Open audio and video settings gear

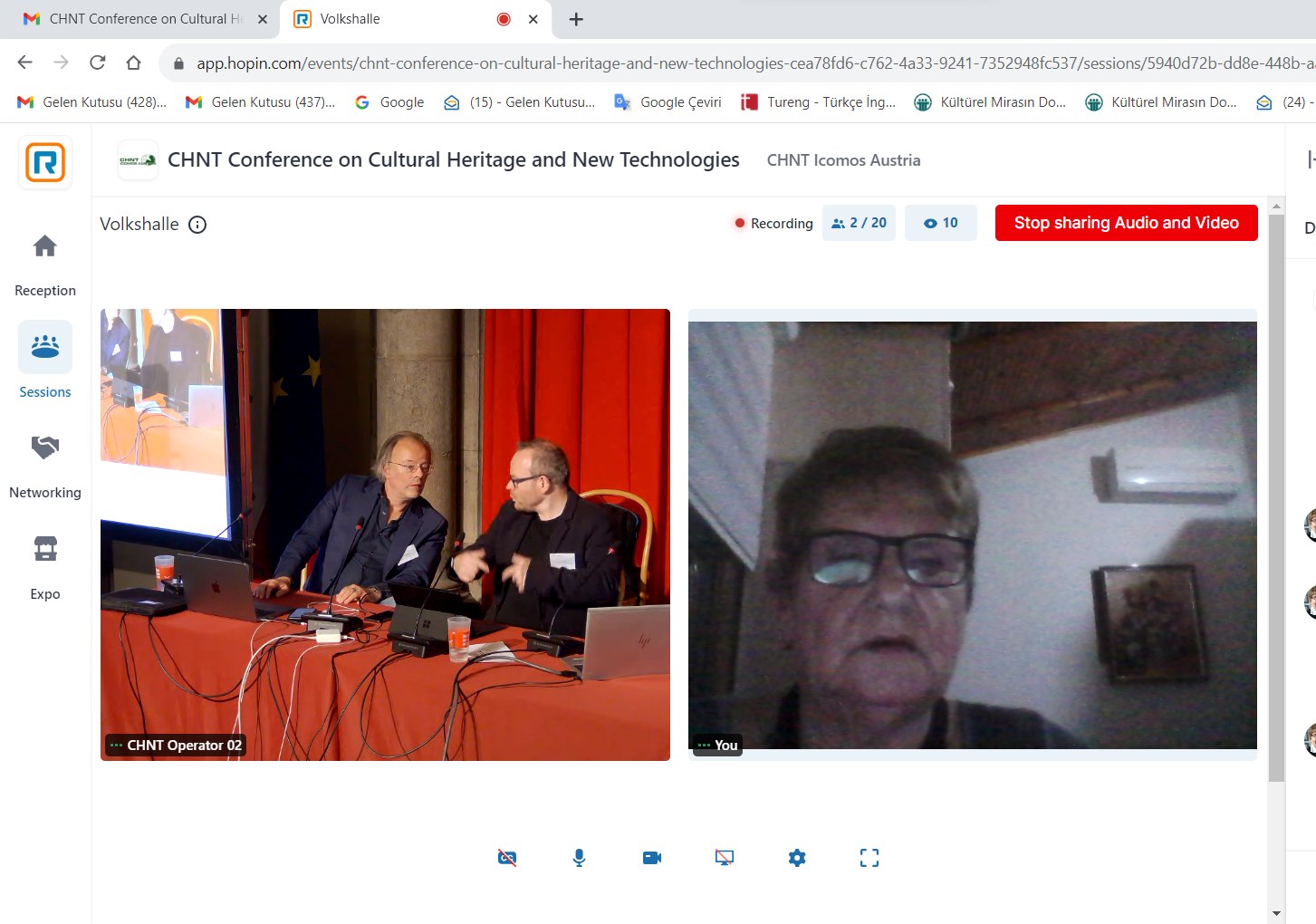(x=797, y=858)
